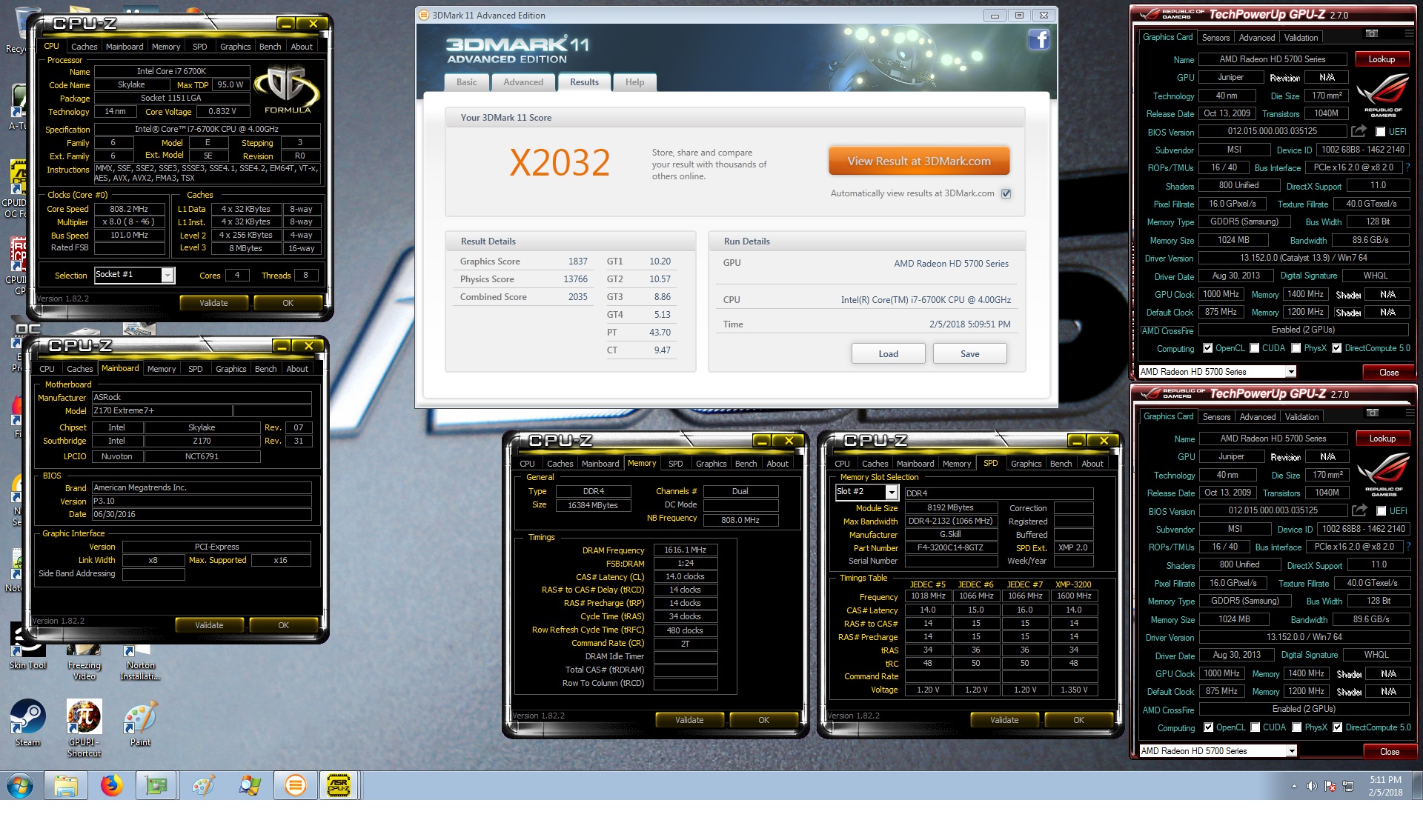Open Sensors tab in upper GPU-Z window
Image resolution: width=1423 pixels, height=840 pixels.
[x=1215, y=38]
